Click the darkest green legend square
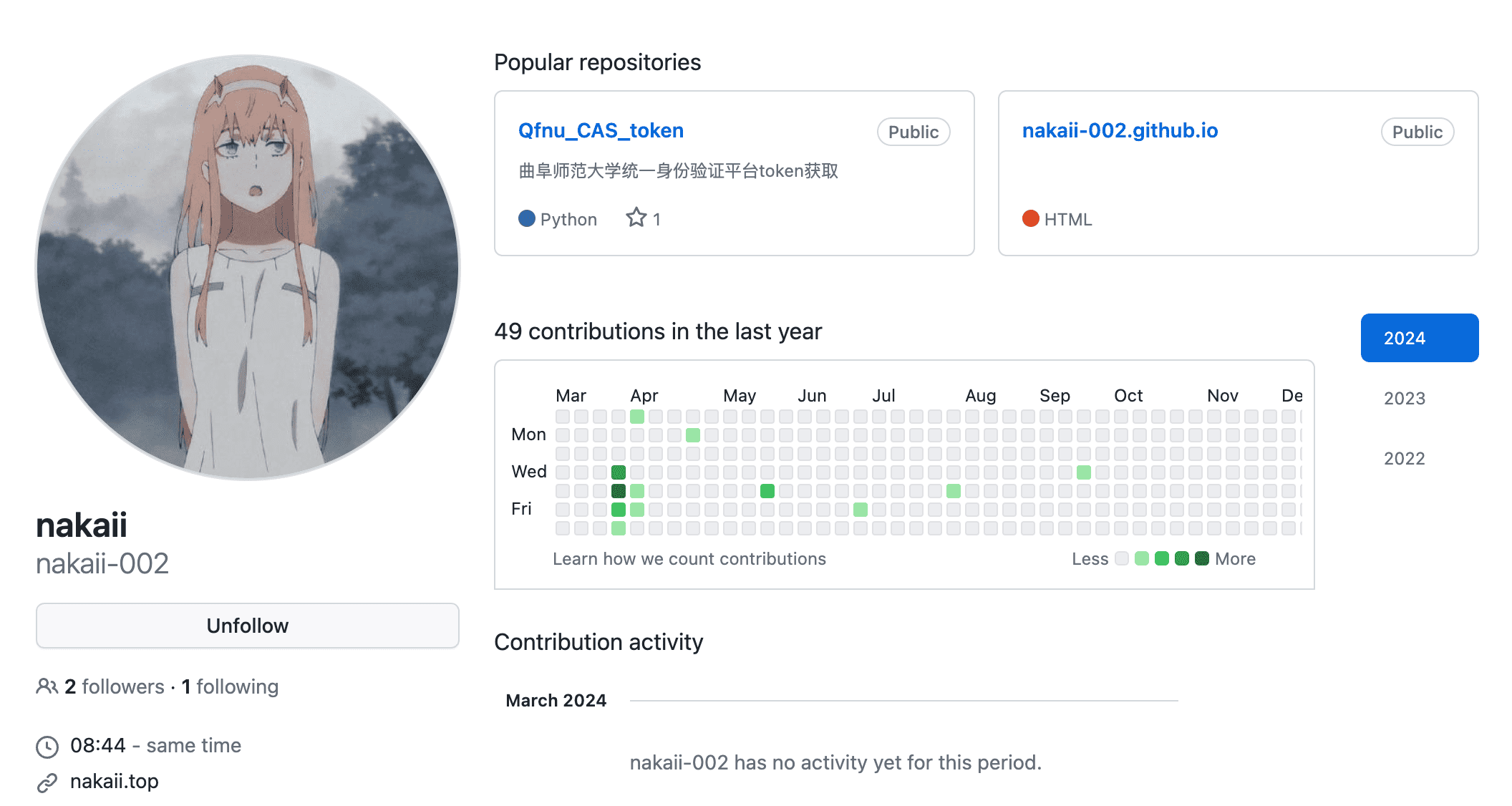The width and height of the screenshot is (1512, 806). tap(1202, 558)
